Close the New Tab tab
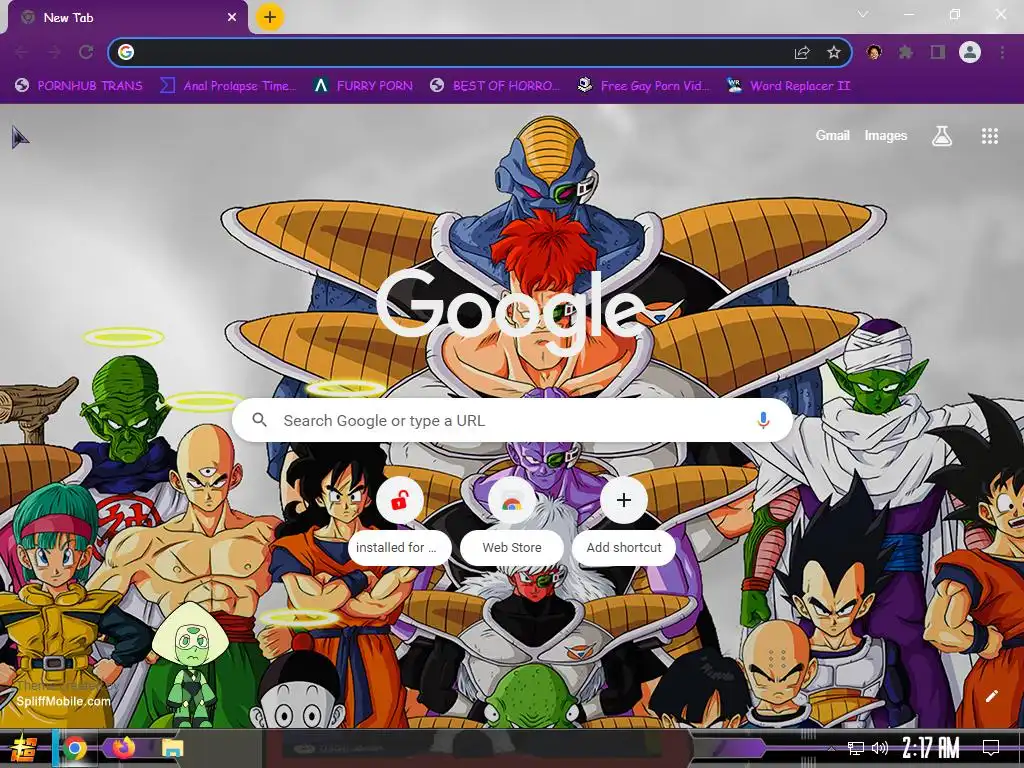 [x=232, y=18]
